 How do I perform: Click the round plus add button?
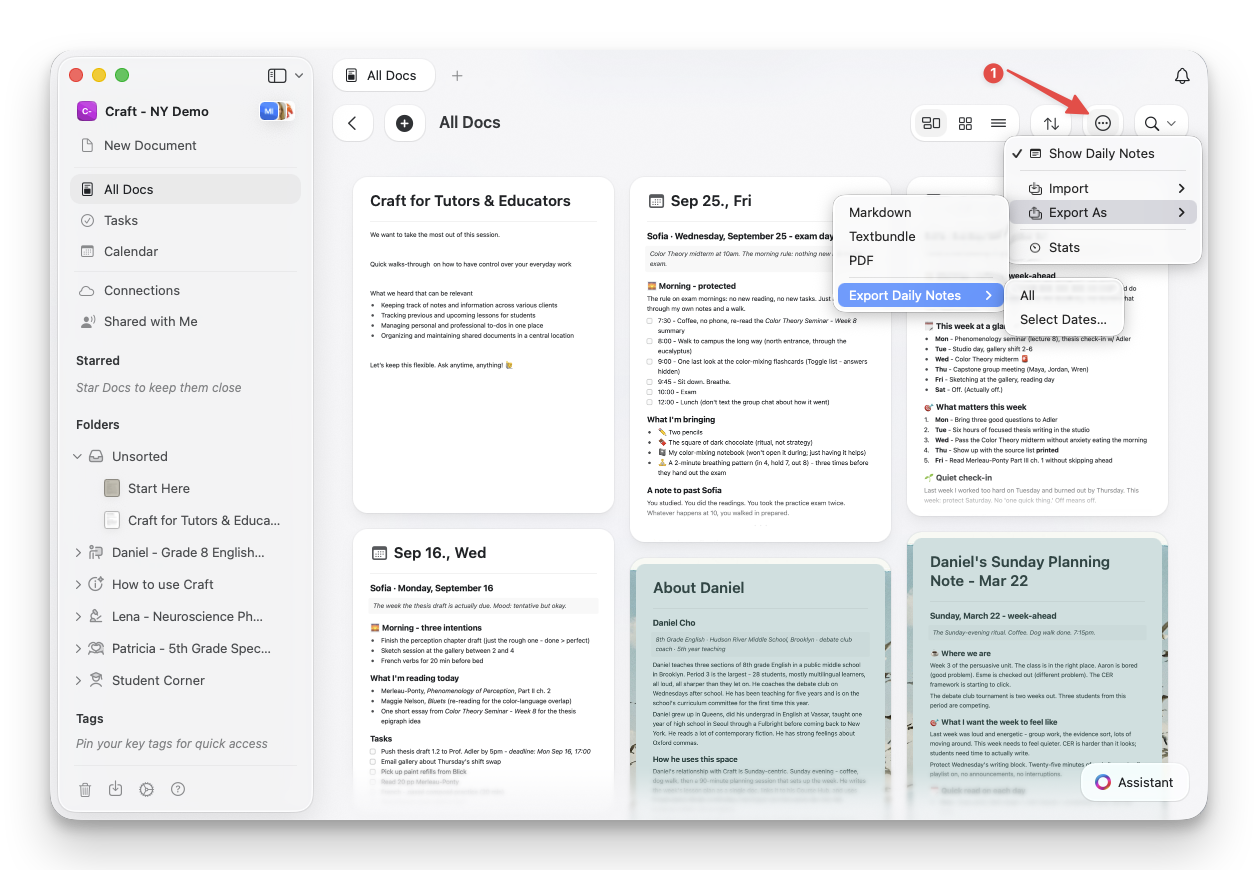(404, 123)
